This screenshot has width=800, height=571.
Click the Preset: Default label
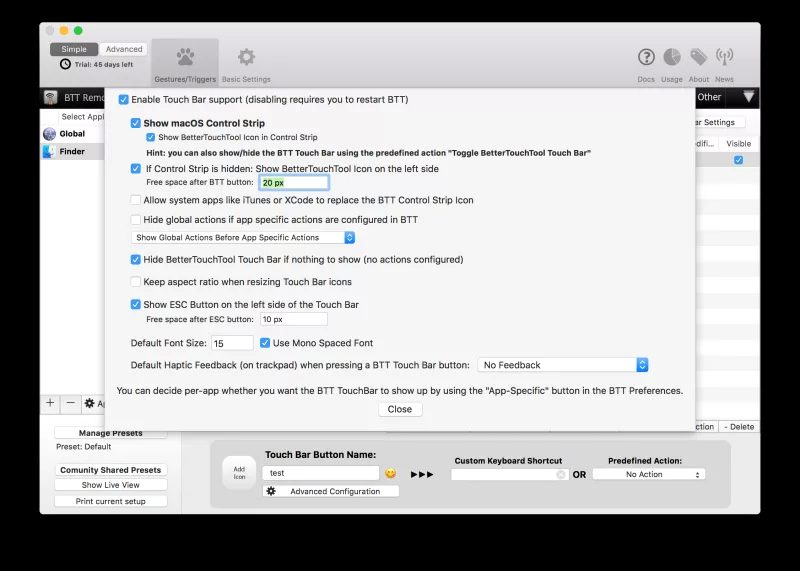point(84,447)
